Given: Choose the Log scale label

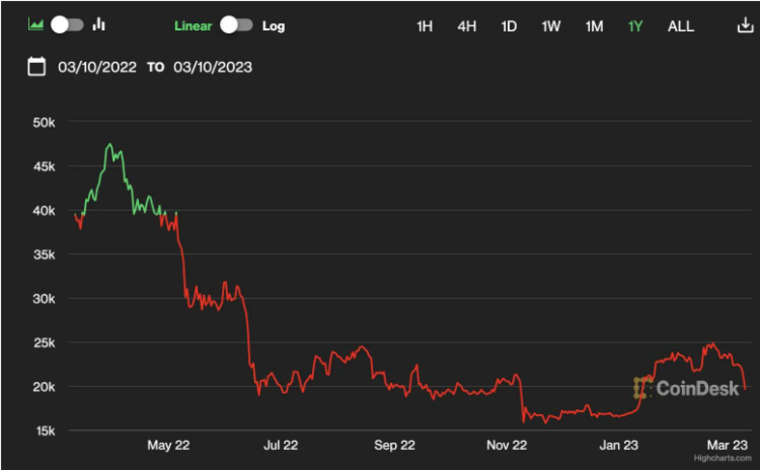Looking at the screenshot, I should tap(273, 26).
